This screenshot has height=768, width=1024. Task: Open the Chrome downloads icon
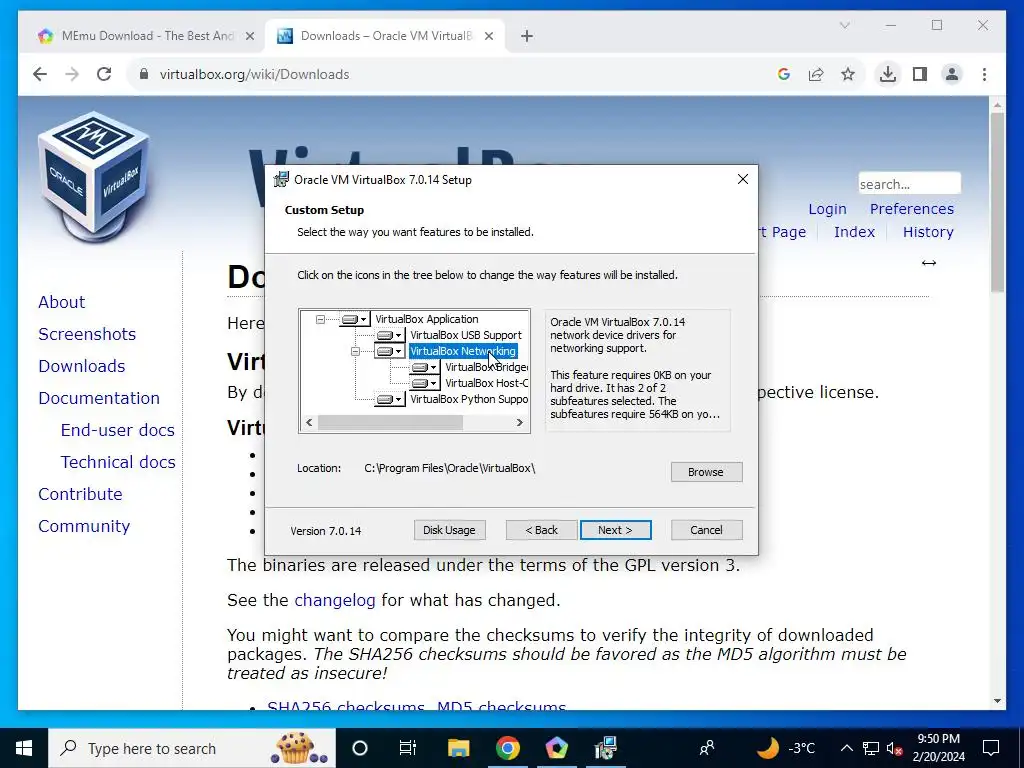(888, 74)
